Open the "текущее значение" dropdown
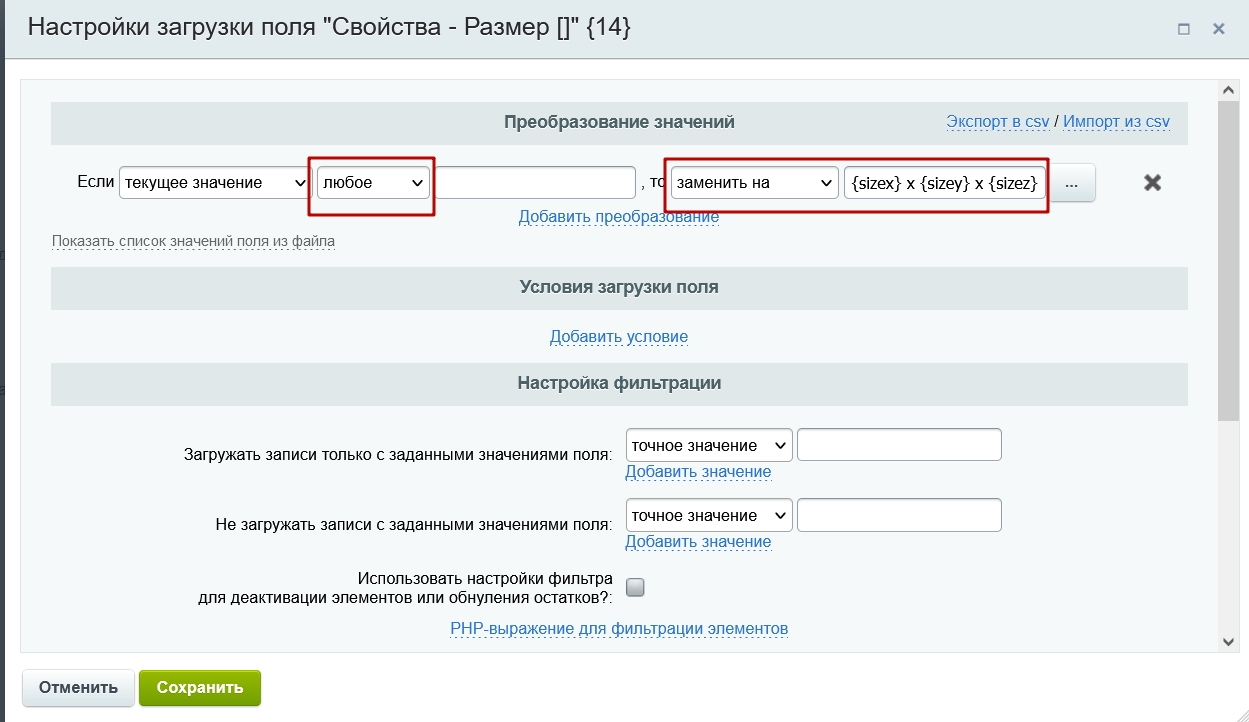The image size is (1249, 722). click(215, 183)
